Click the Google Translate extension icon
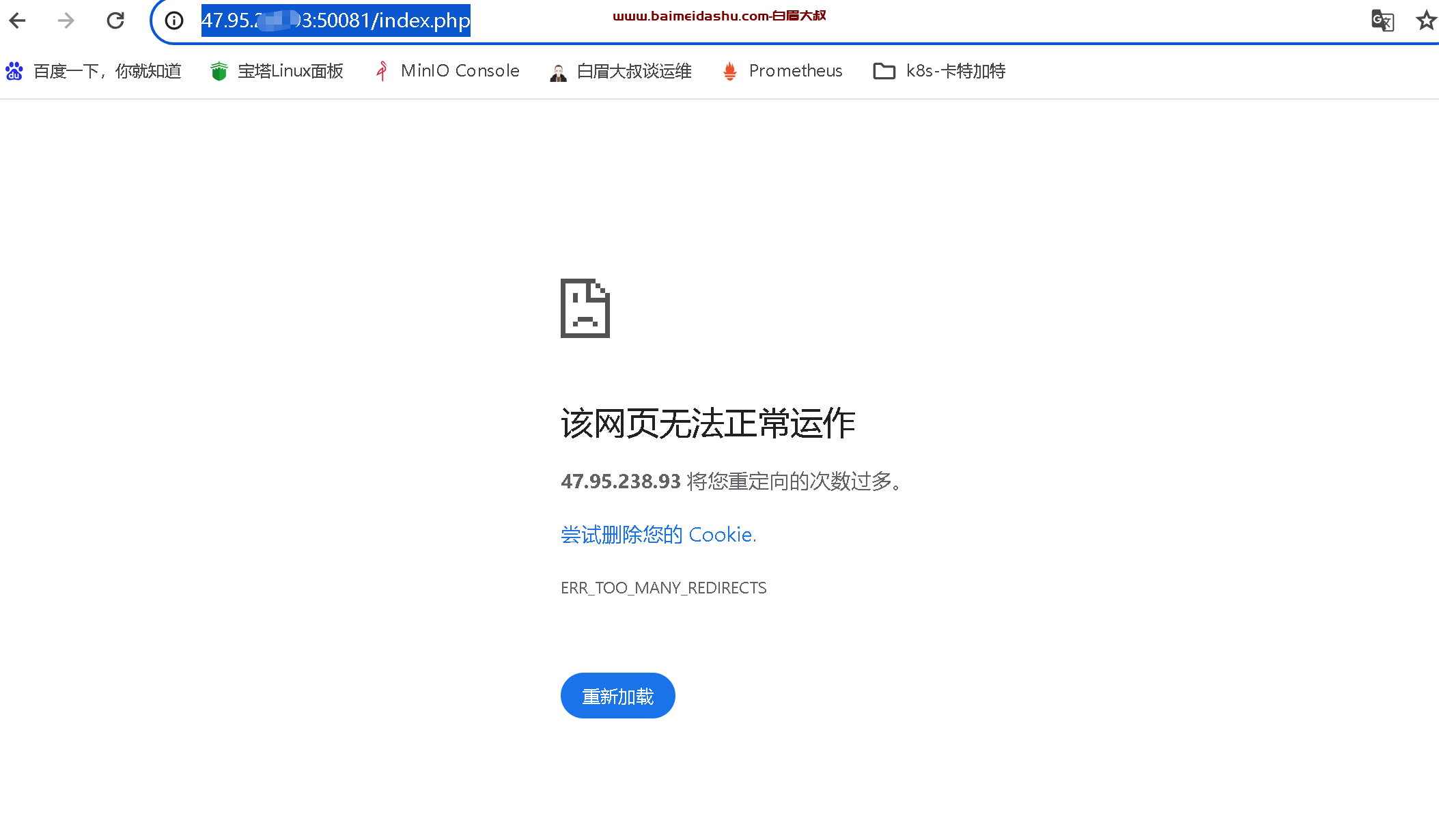Viewport: 1439px width, 840px height. pyautogui.click(x=1383, y=20)
